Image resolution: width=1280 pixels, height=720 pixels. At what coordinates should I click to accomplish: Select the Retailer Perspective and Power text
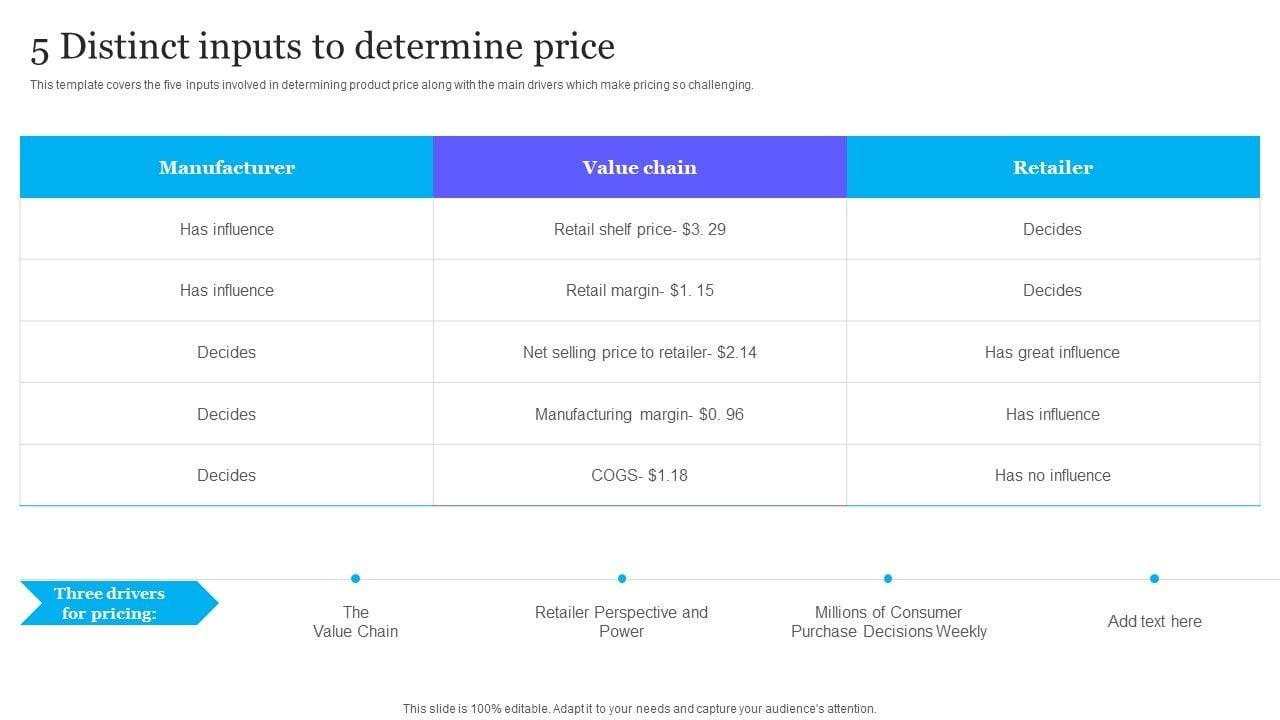(621, 621)
